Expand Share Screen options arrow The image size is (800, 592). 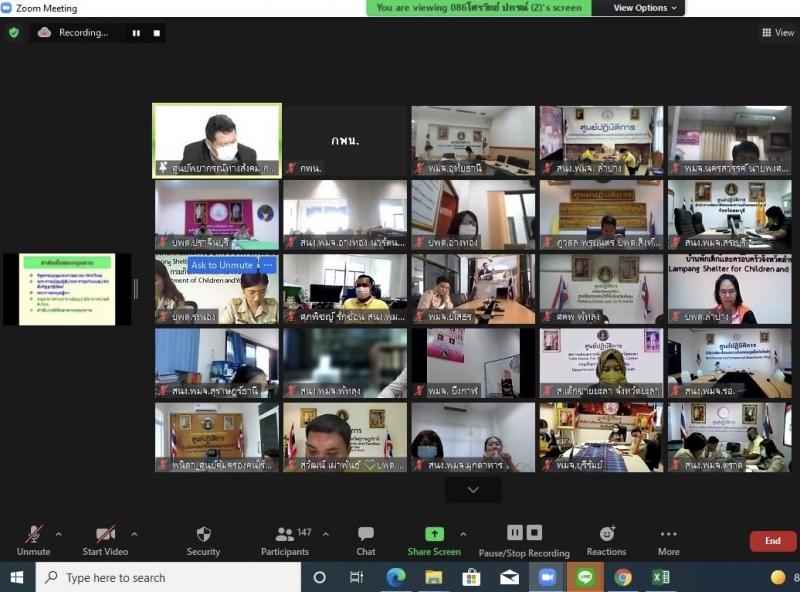coord(463,534)
